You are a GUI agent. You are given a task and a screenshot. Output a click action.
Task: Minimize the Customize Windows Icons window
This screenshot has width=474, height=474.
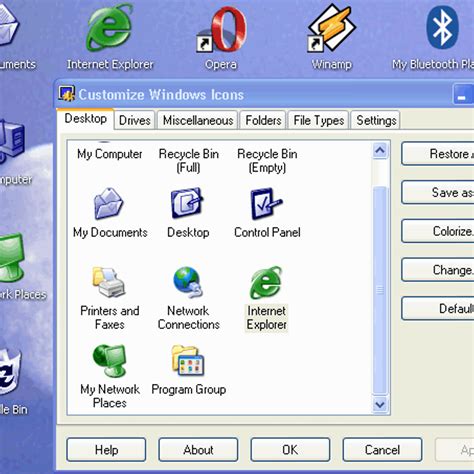tap(462, 94)
